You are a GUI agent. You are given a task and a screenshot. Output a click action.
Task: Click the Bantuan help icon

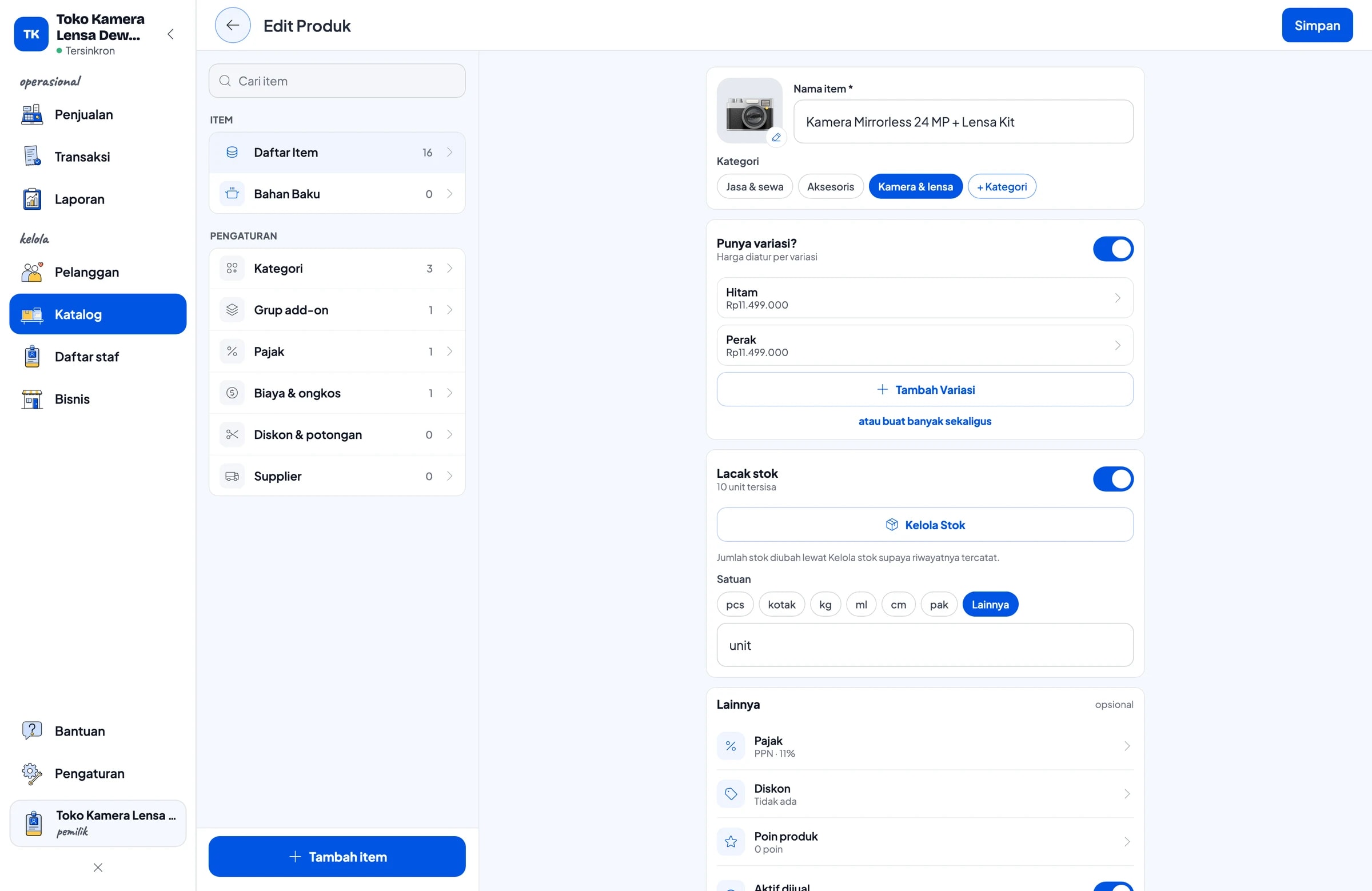[x=32, y=730]
